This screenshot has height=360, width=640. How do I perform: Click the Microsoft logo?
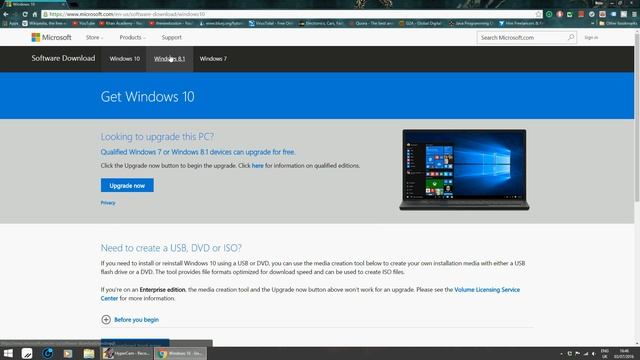point(51,38)
